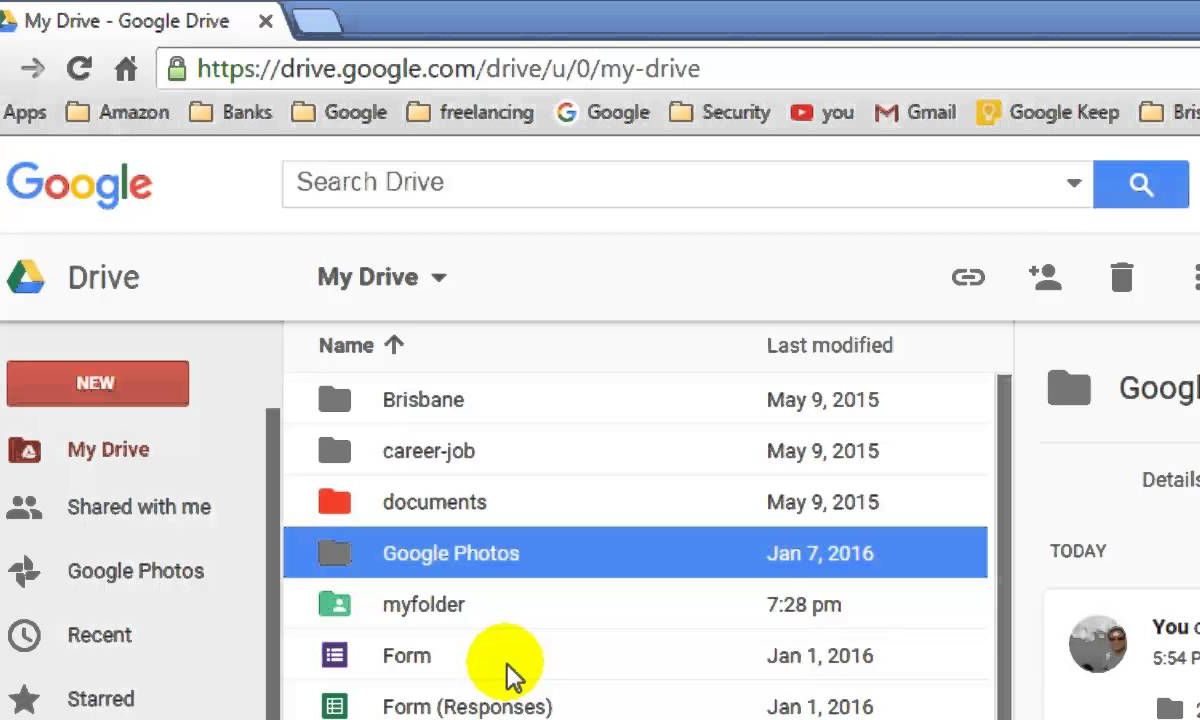Image resolution: width=1200 pixels, height=720 pixels.
Task: Select the myfolder row name
Action: point(424,605)
